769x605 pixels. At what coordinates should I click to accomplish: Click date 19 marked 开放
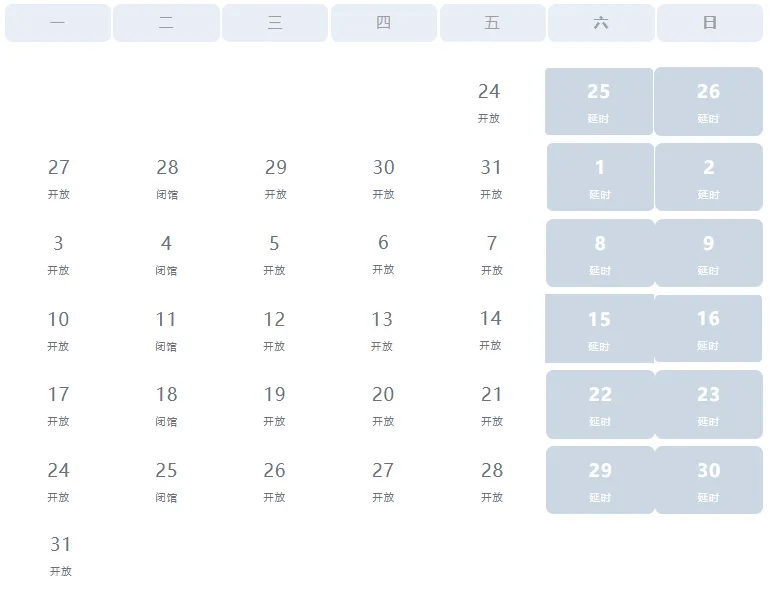click(x=274, y=405)
